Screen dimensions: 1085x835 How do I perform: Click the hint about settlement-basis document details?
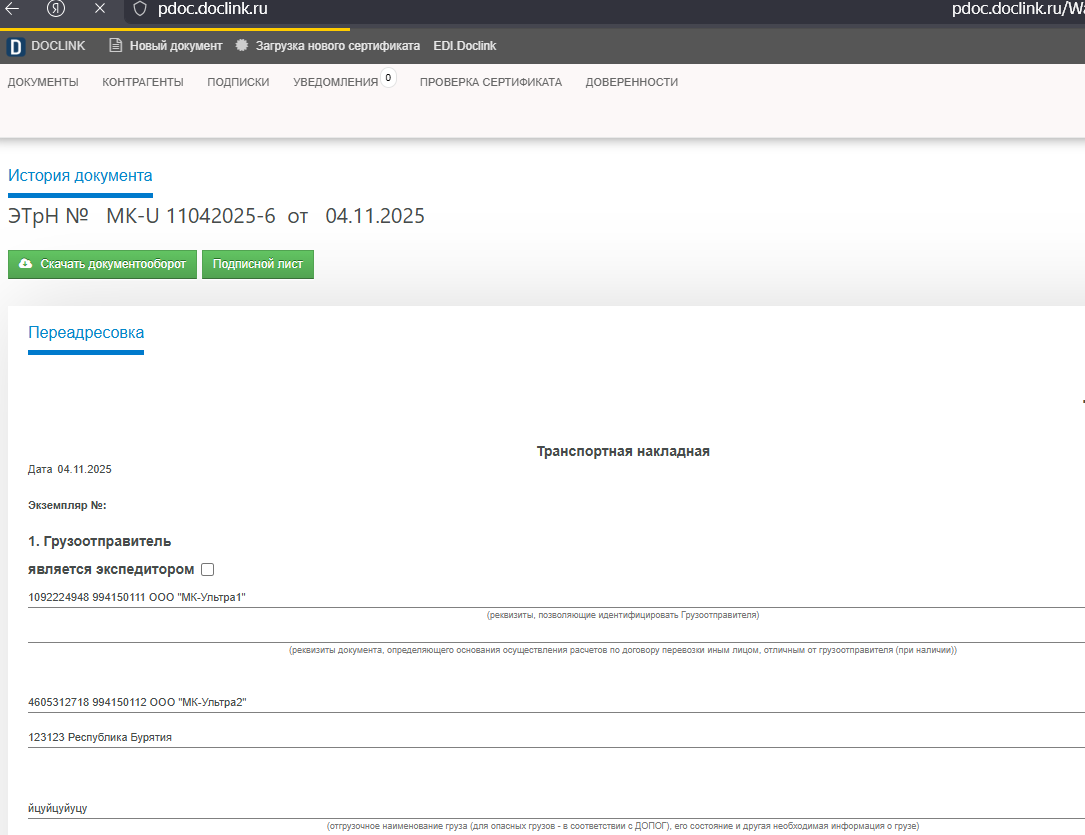tap(623, 650)
